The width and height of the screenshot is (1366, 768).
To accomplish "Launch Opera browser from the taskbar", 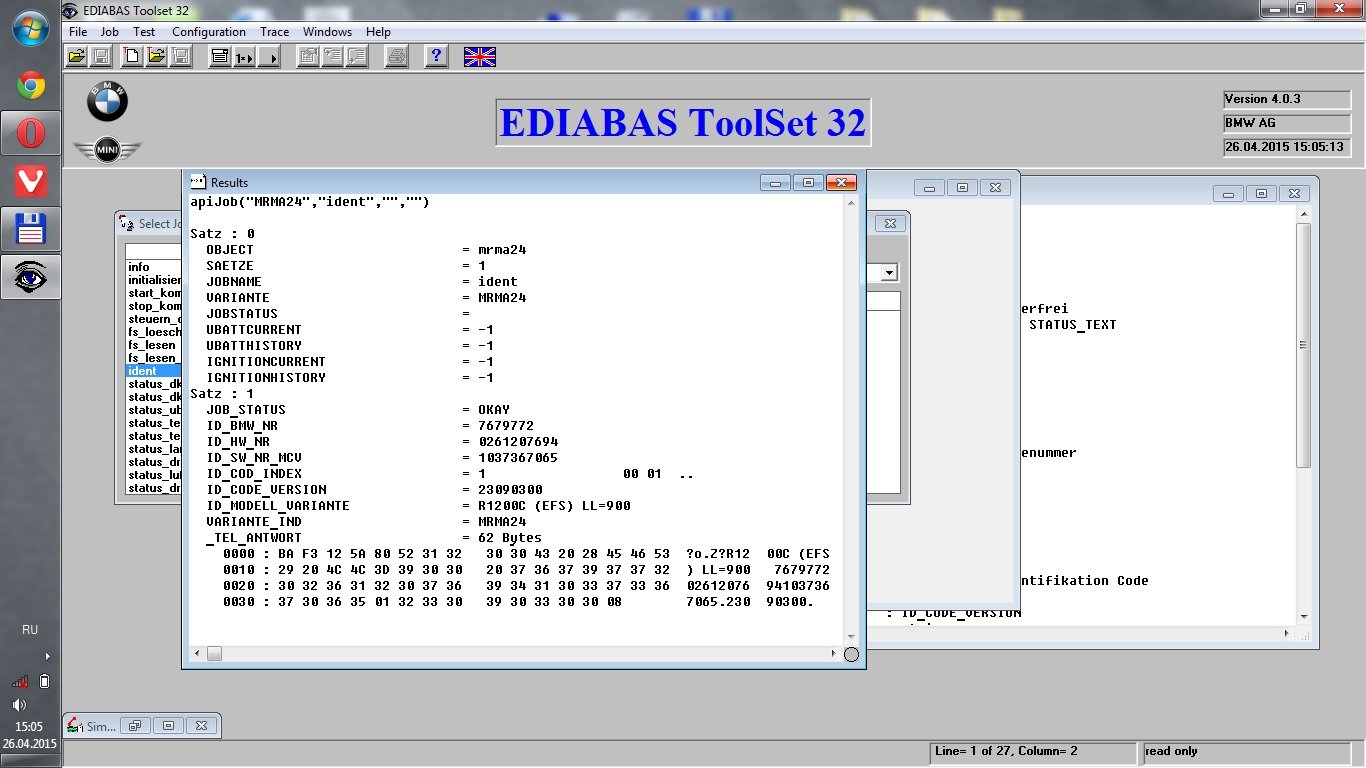I will pos(30,133).
